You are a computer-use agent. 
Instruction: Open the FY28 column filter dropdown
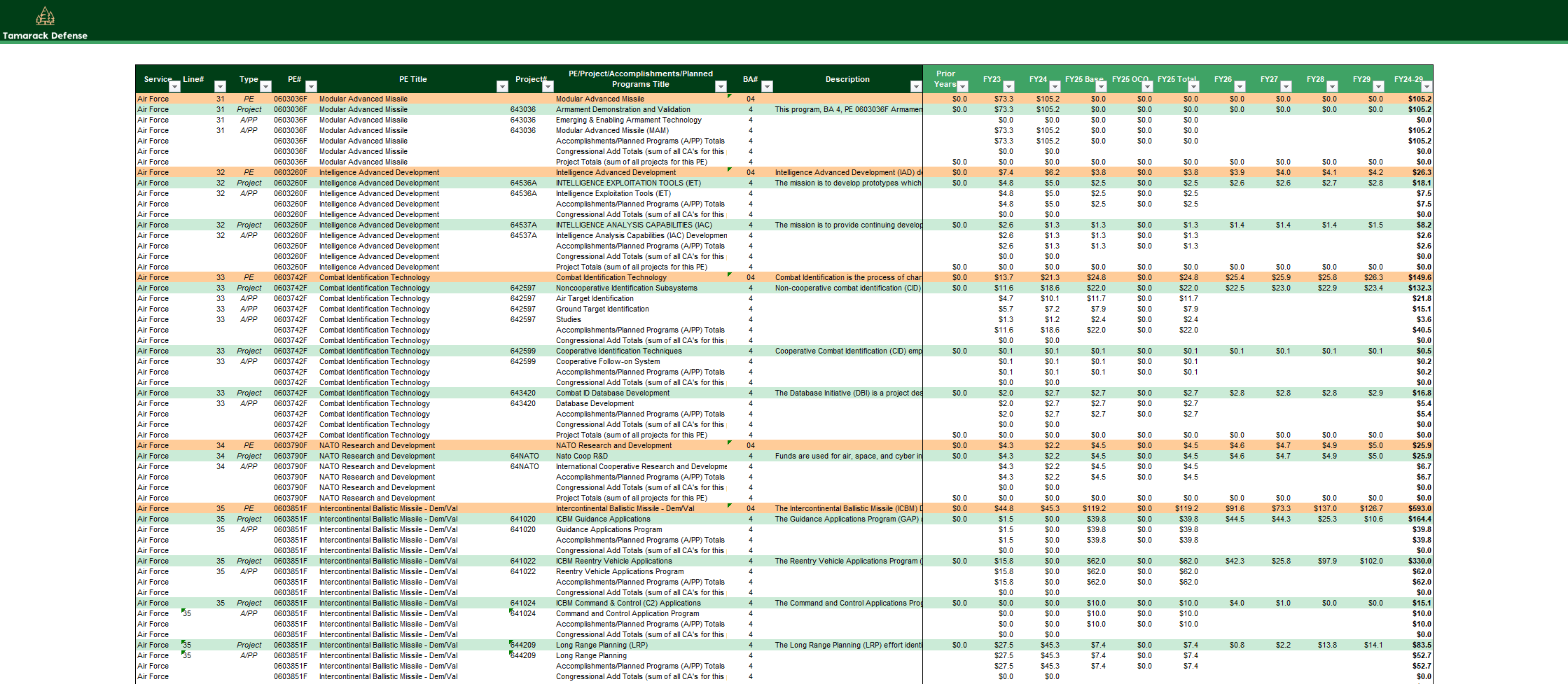1332,87
